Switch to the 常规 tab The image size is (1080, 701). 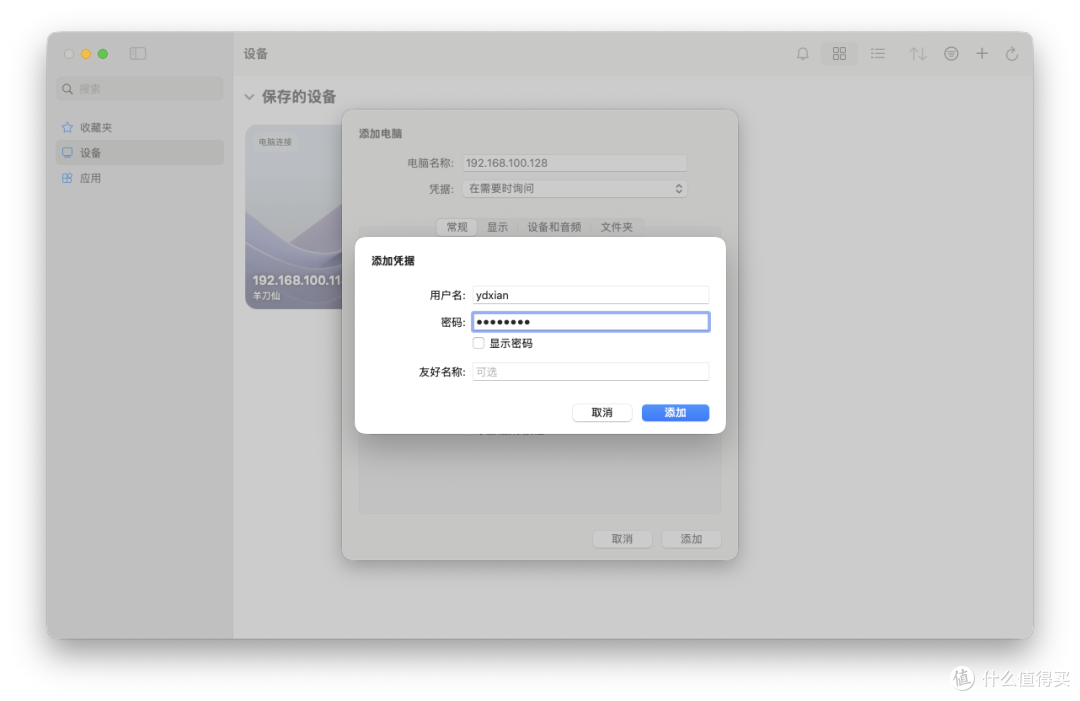457,227
